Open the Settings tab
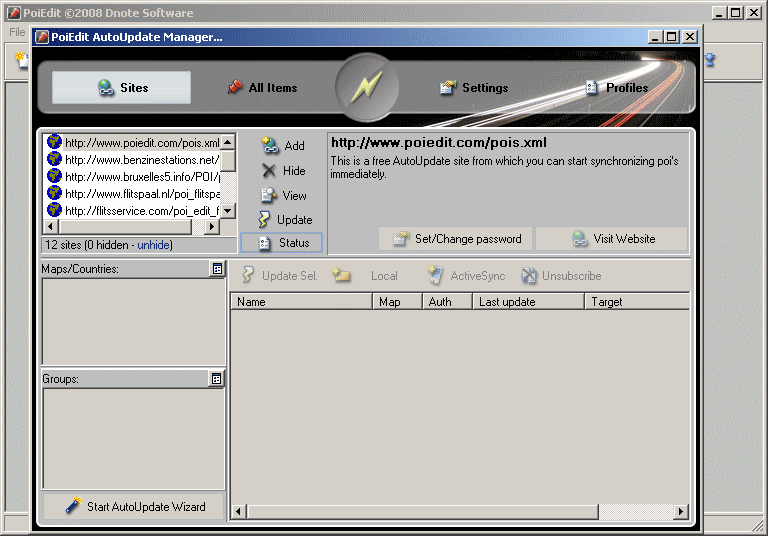Viewport: 768px width, 536px height. [x=474, y=88]
